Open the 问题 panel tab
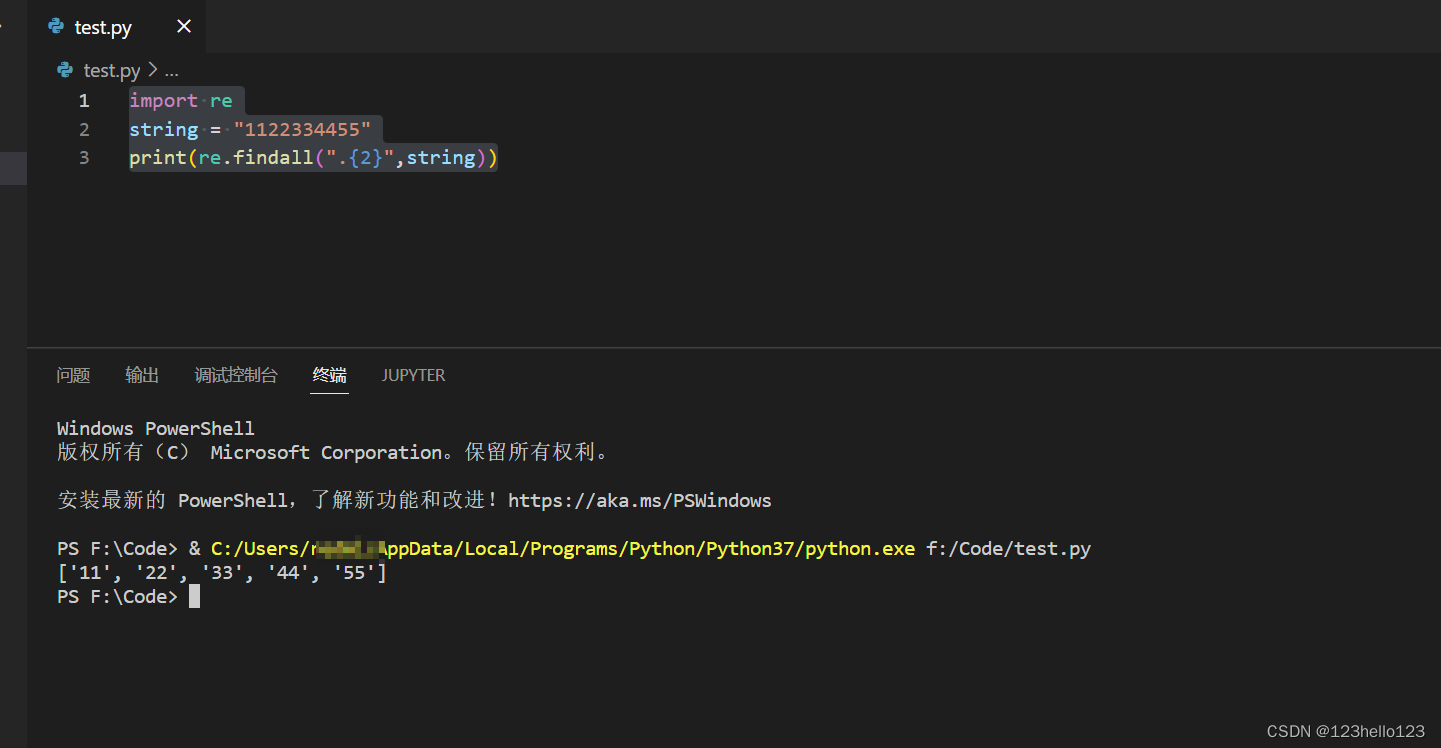This screenshot has width=1441, height=748. 73,375
